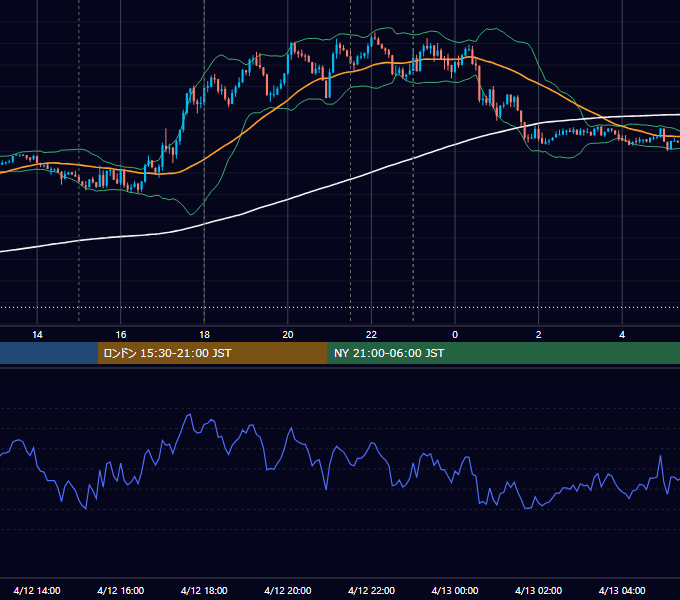Click the 4/12 22:00 label on the lower time axis
This screenshot has height=600, width=680.
coord(372,590)
